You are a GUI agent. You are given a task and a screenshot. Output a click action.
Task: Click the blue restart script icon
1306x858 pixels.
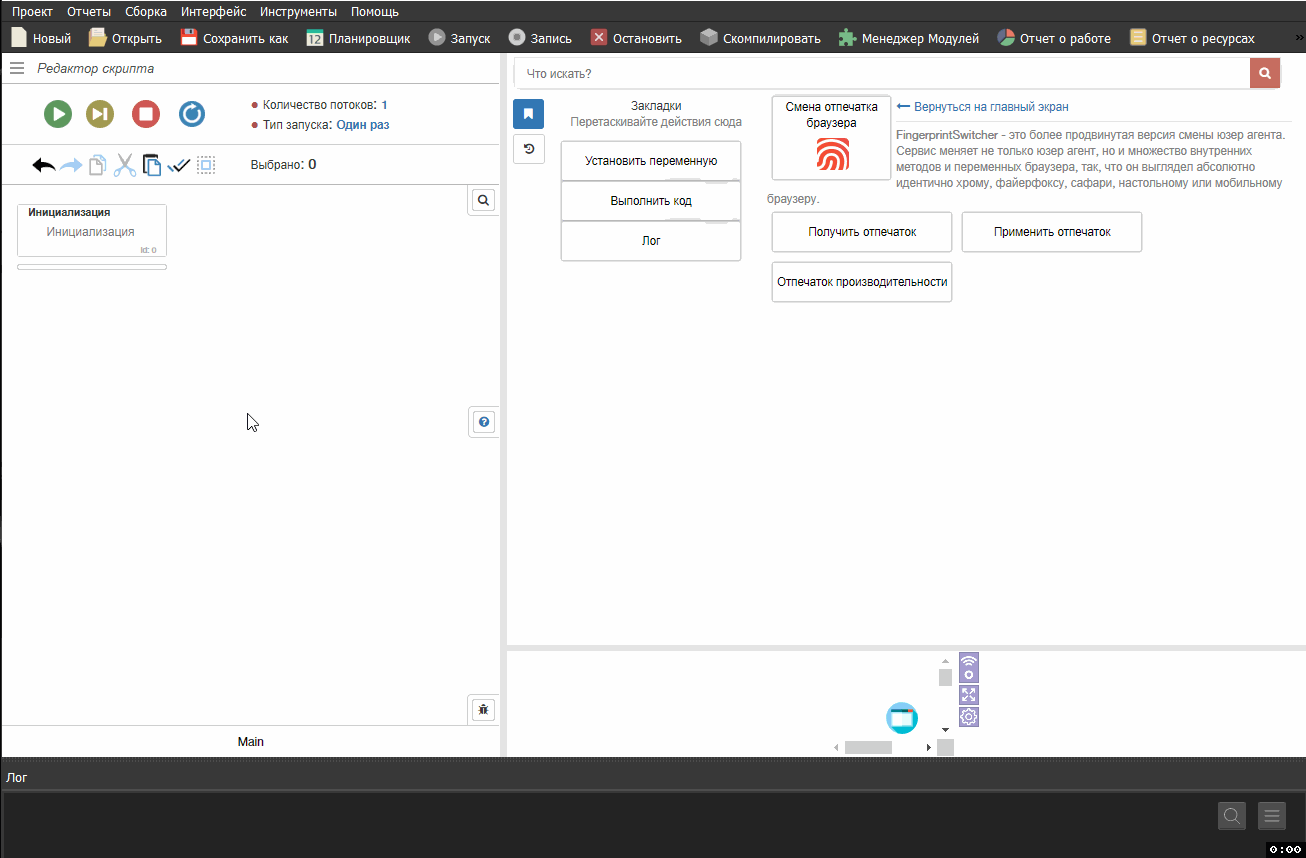(192, 114)
